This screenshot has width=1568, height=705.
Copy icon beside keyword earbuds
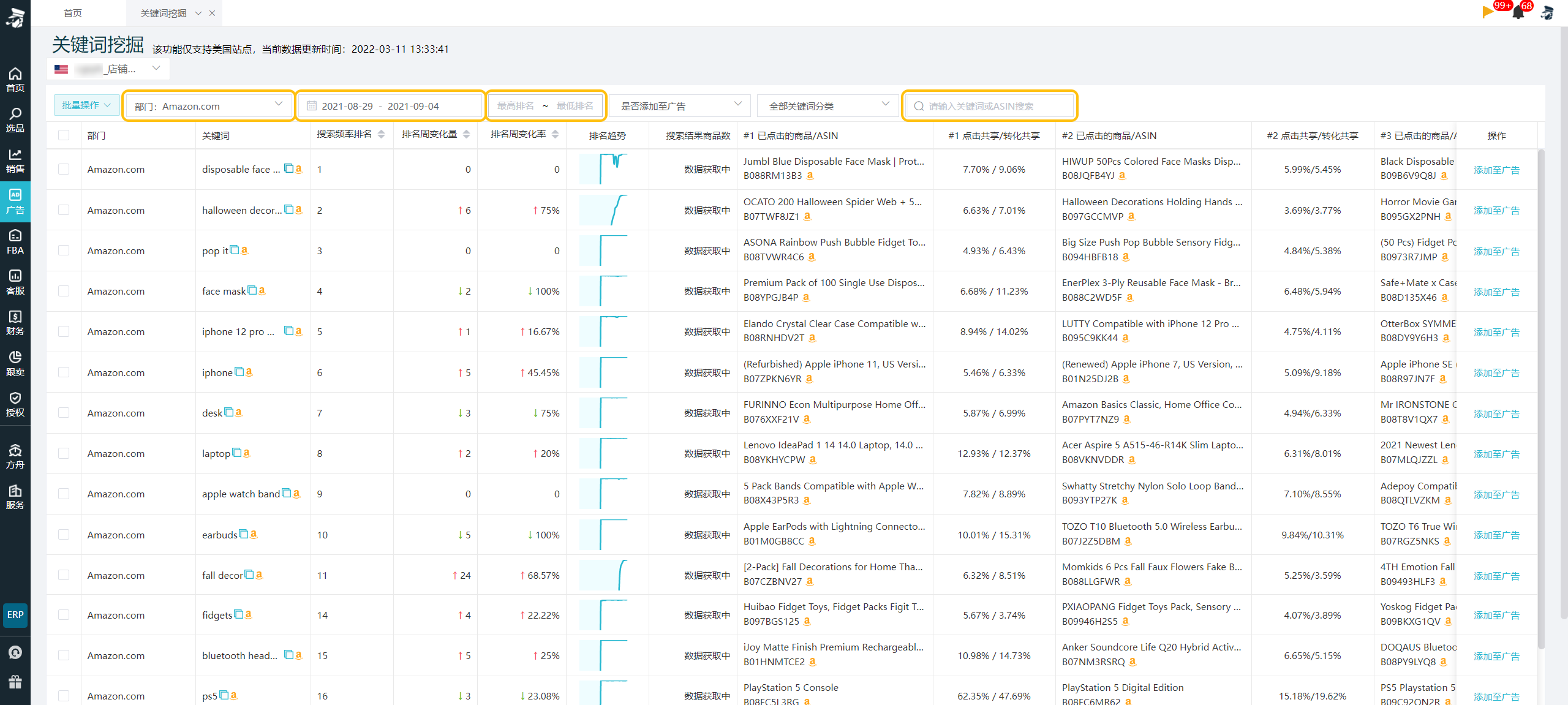point(243,534)
